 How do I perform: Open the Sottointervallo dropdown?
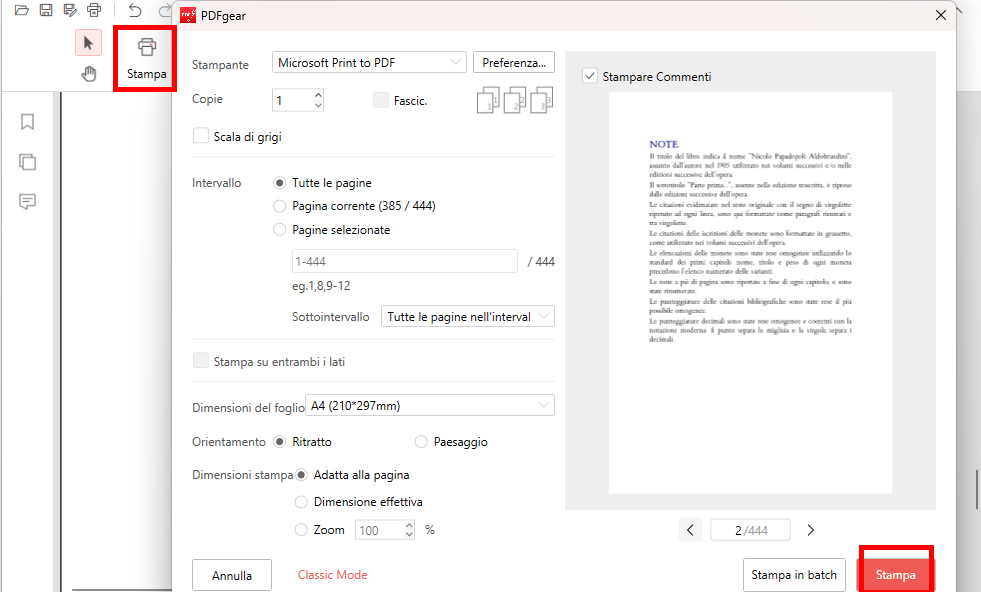(x=467, y=315)
